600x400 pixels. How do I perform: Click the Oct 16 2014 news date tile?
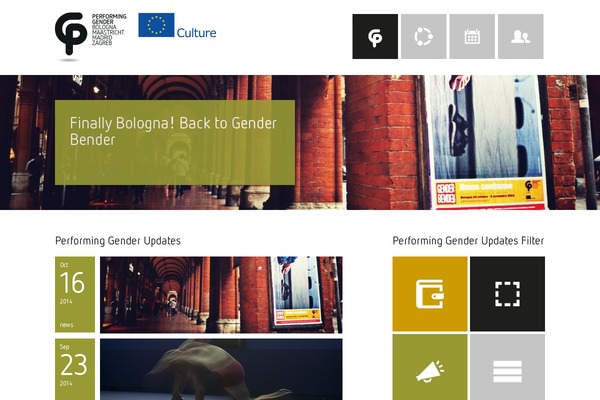tap(75, 294)
